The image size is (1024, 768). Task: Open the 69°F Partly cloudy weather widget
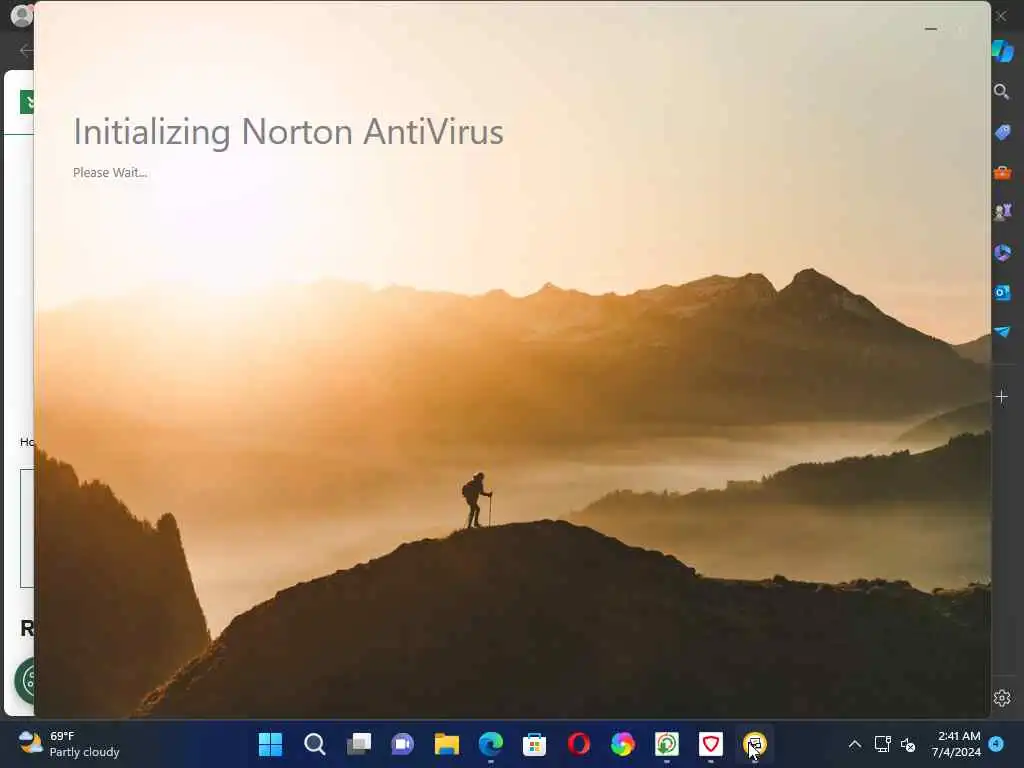coord(69,744)
